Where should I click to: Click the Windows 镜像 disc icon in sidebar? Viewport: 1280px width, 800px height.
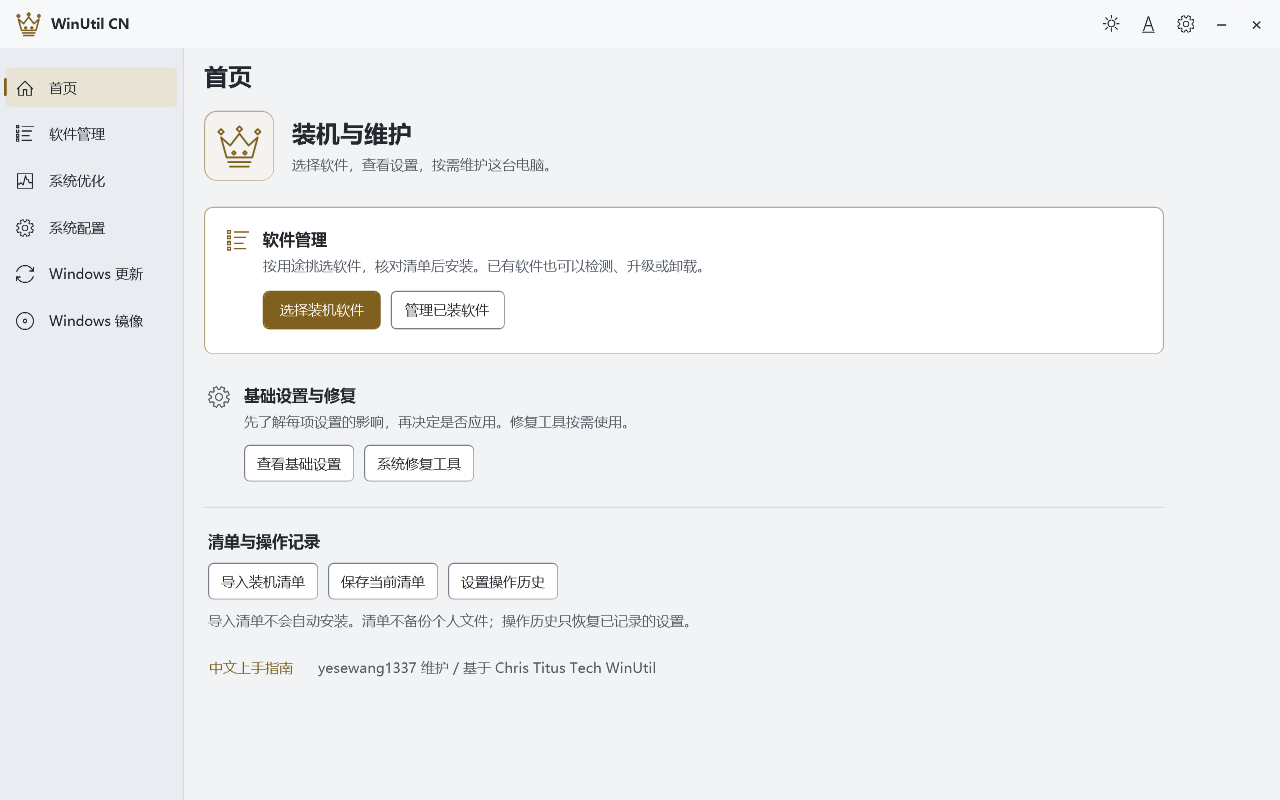coord(25,321)
